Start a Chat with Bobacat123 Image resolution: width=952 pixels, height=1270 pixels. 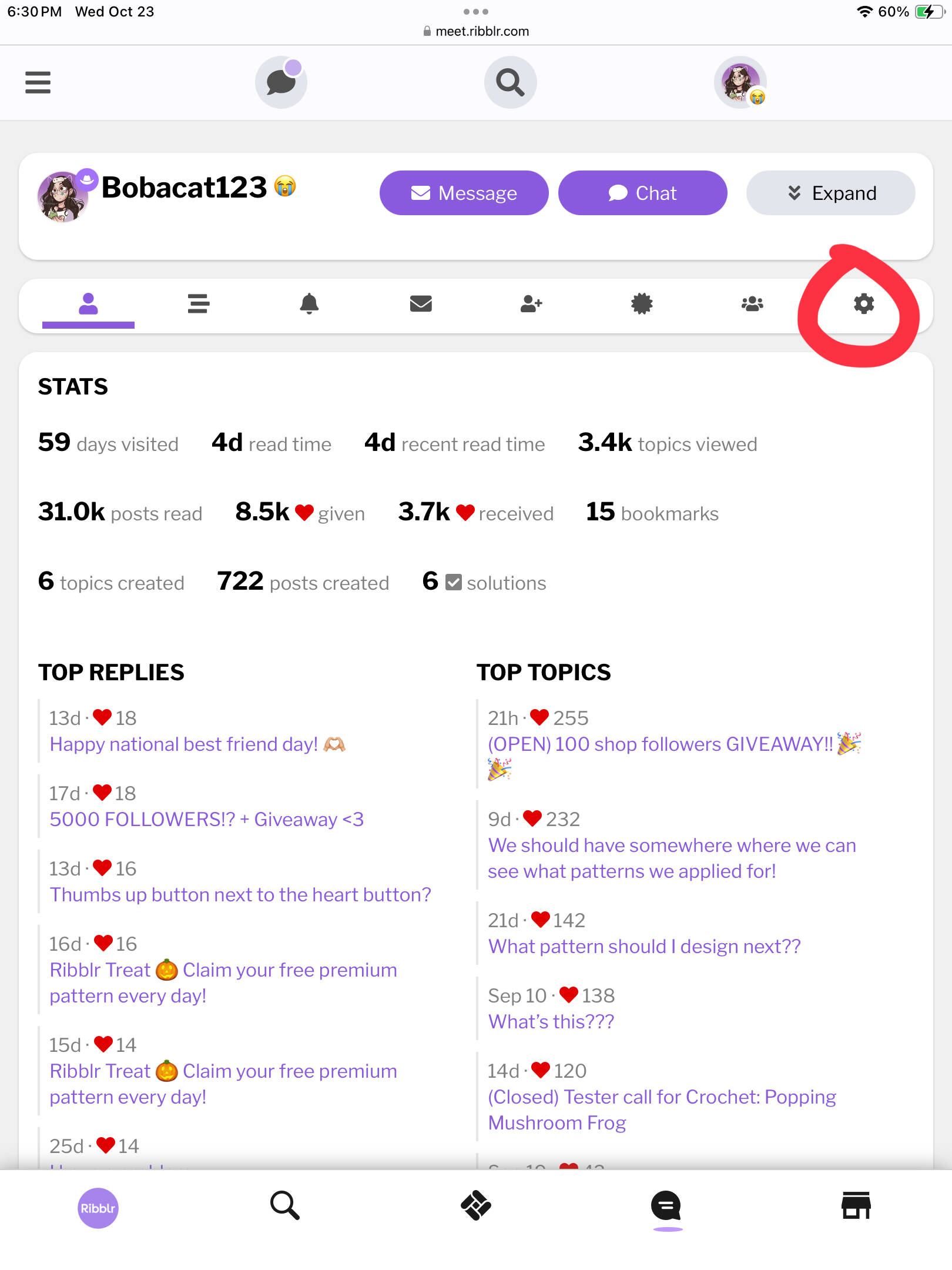pyautogui.click(x=643, y=193)
